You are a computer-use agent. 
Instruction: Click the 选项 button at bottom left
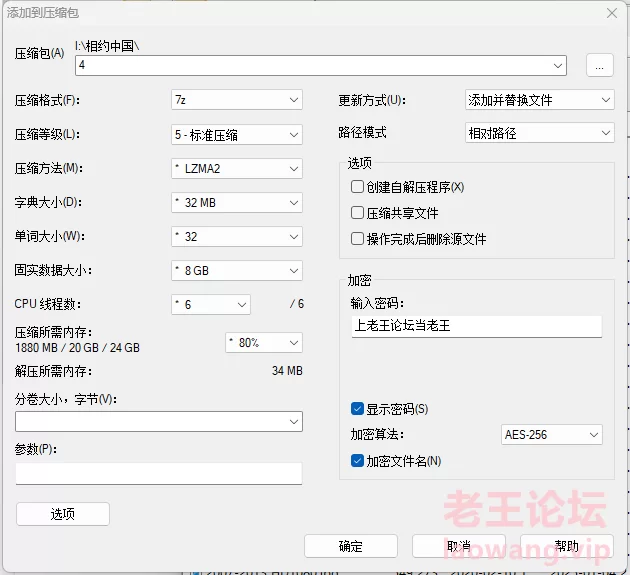point(63,514)
